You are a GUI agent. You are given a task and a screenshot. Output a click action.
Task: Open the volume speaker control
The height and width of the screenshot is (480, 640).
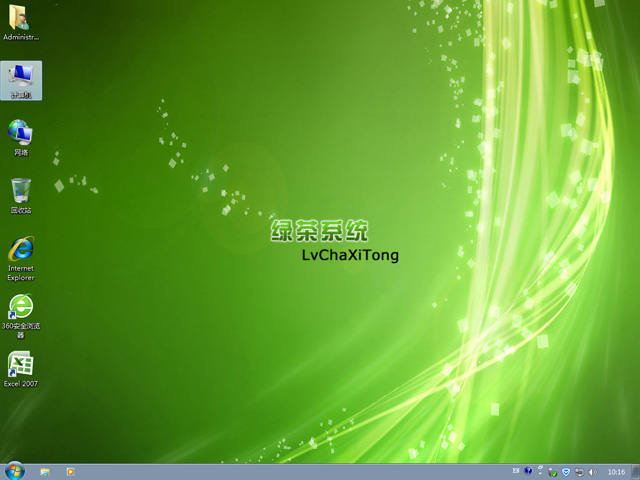[x=591, y=471]
